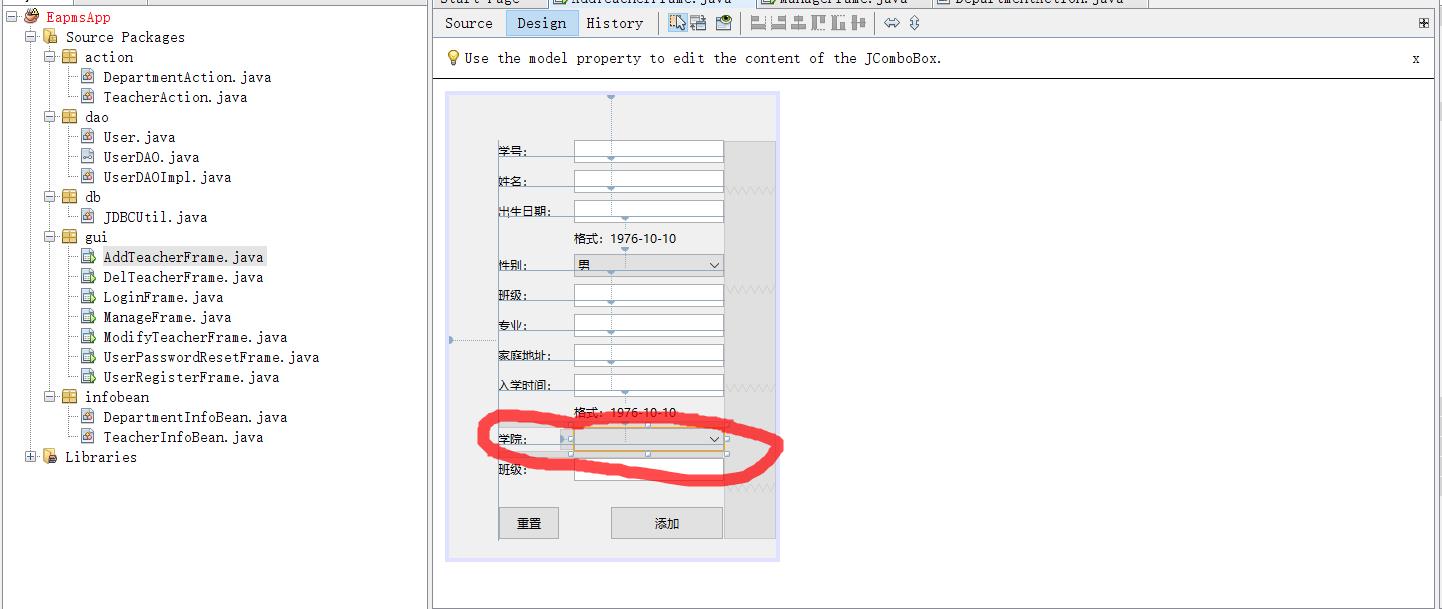This screenshot has width=1442, height=609.
Task: Click the 家庭地址 text field
Action: [649, 355]
